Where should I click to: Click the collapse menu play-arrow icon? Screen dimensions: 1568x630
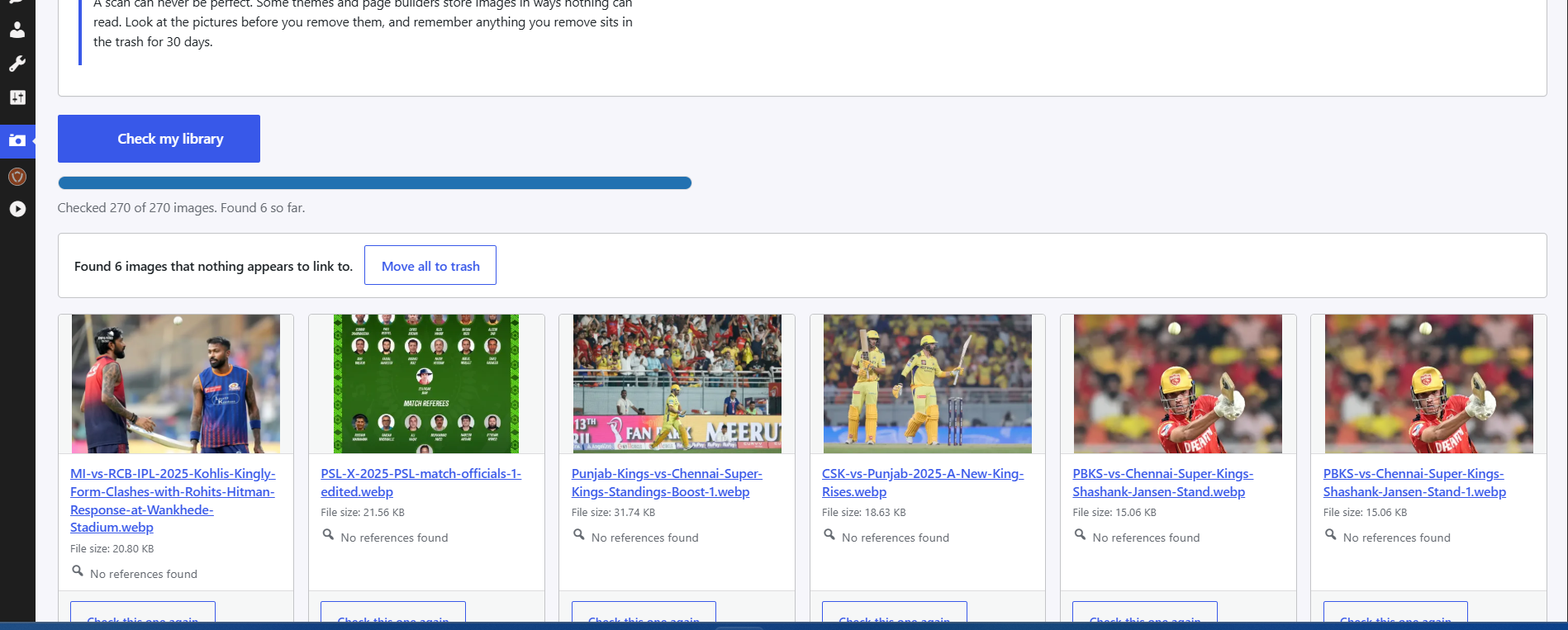click(17, 209)
